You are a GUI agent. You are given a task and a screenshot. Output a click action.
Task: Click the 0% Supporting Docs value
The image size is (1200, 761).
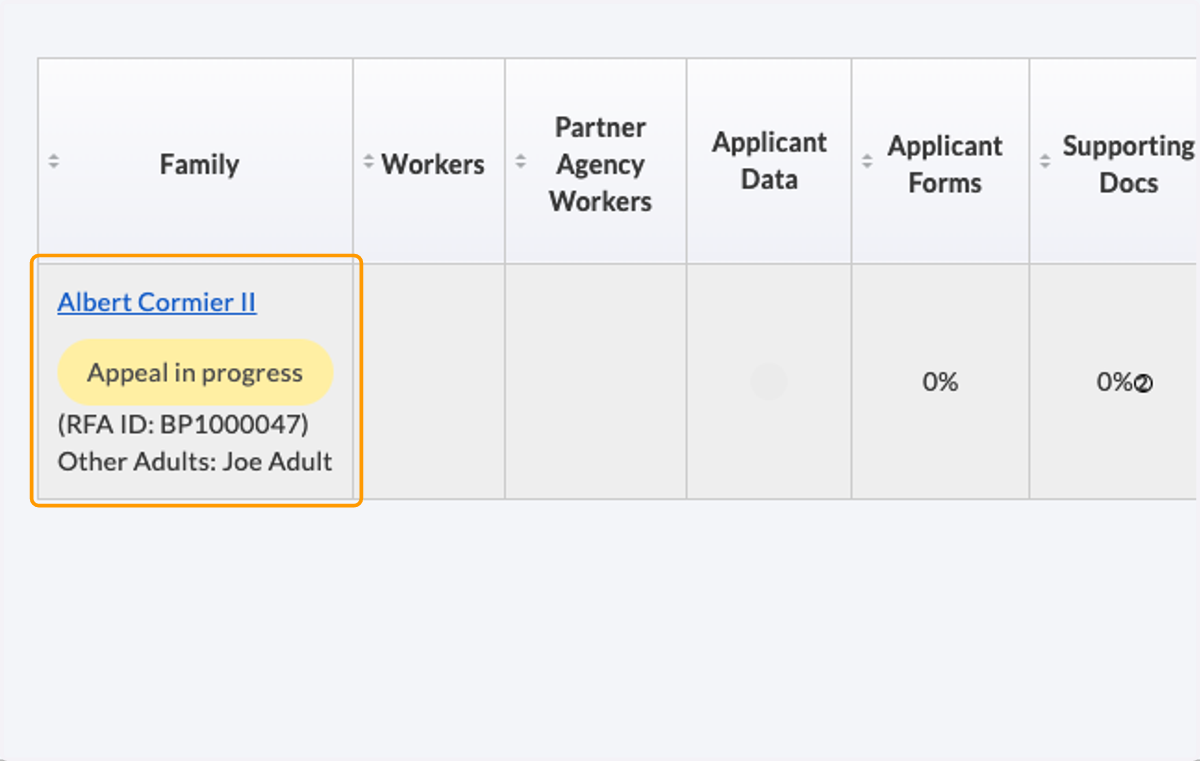(1115, 381)
